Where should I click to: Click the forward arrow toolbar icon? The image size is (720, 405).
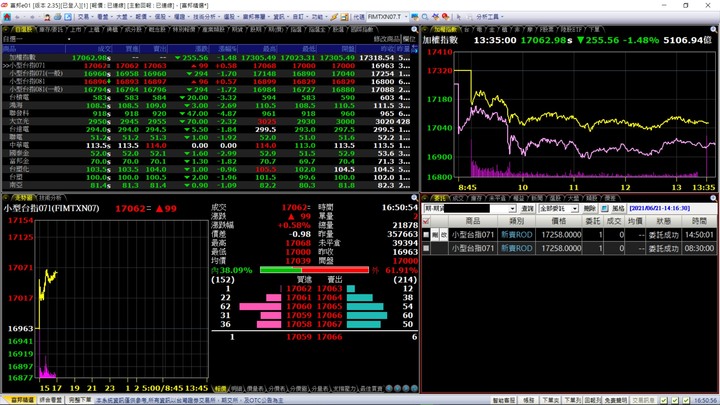click(x=32, y=17)
